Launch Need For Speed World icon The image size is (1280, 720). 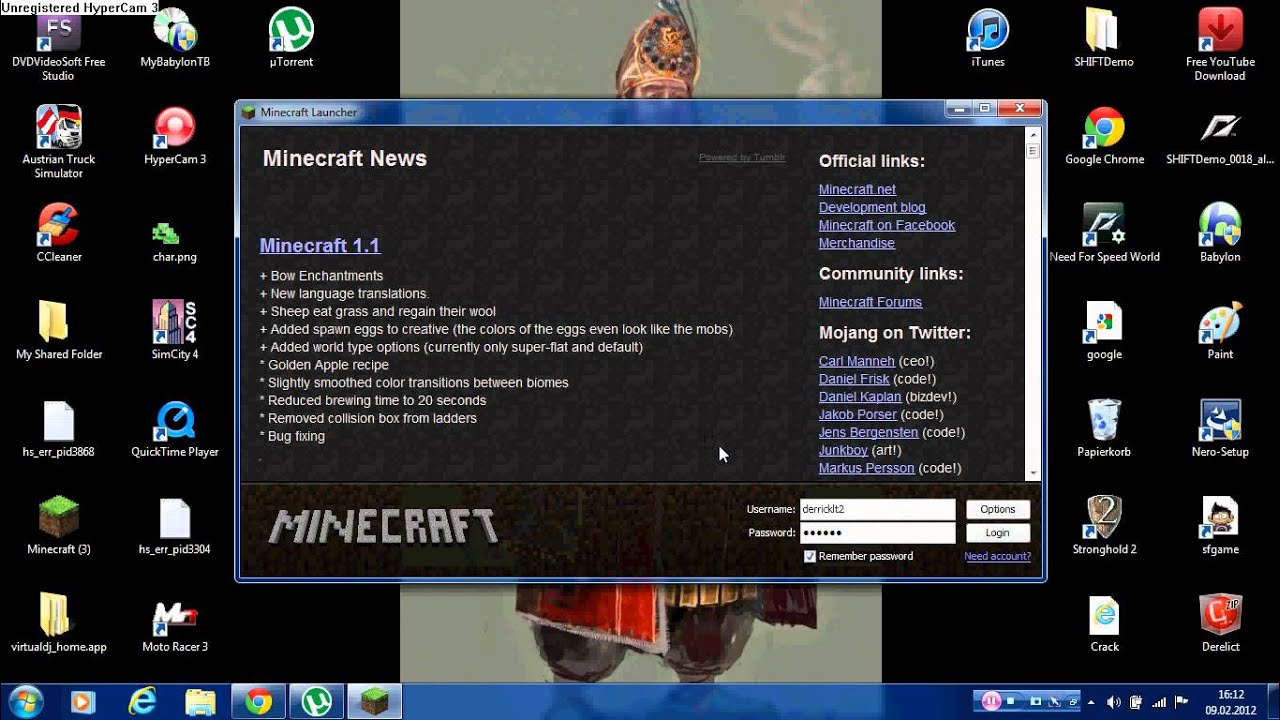1104,234
